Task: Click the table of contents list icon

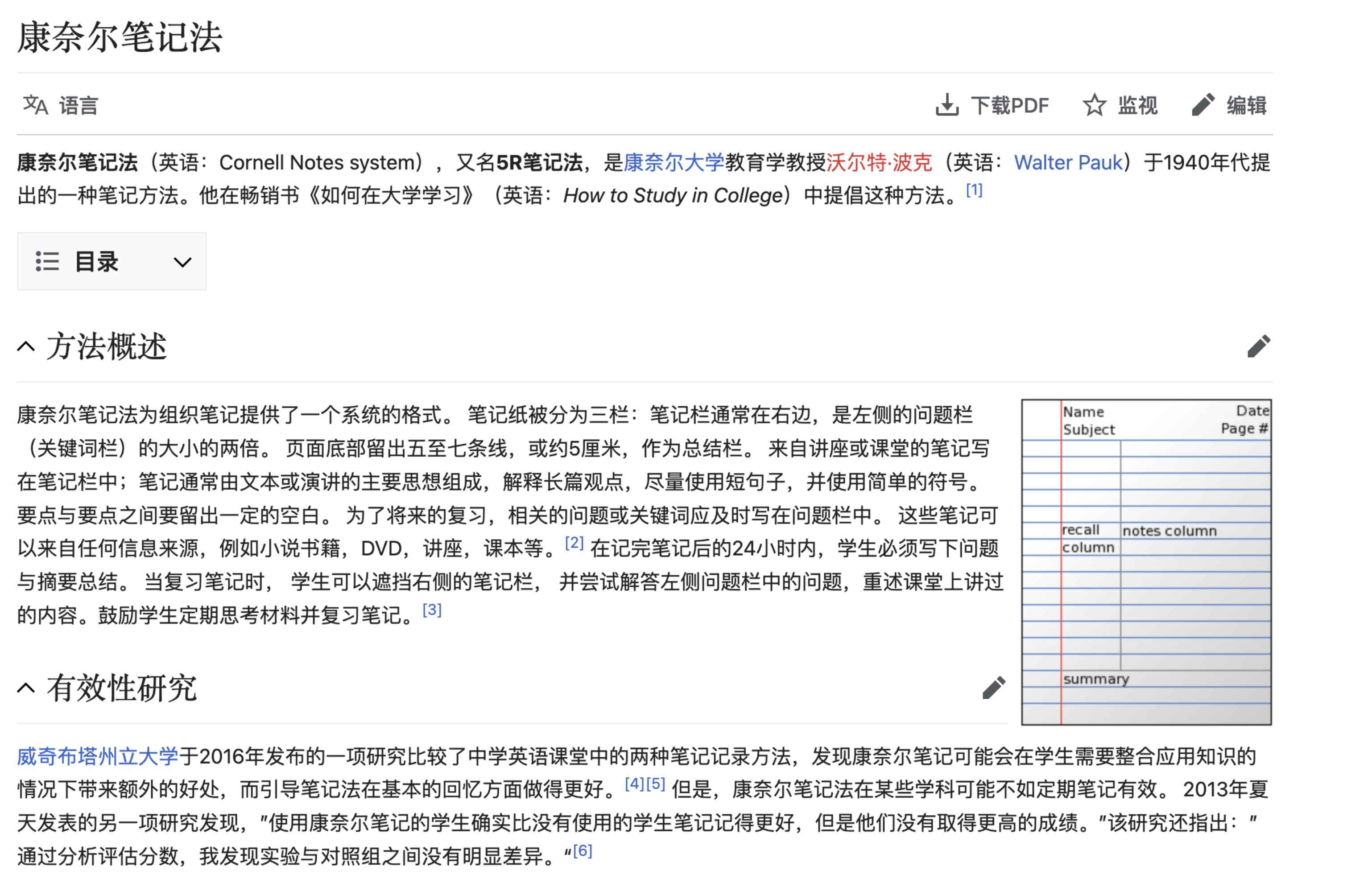Action: coord(47,261)
